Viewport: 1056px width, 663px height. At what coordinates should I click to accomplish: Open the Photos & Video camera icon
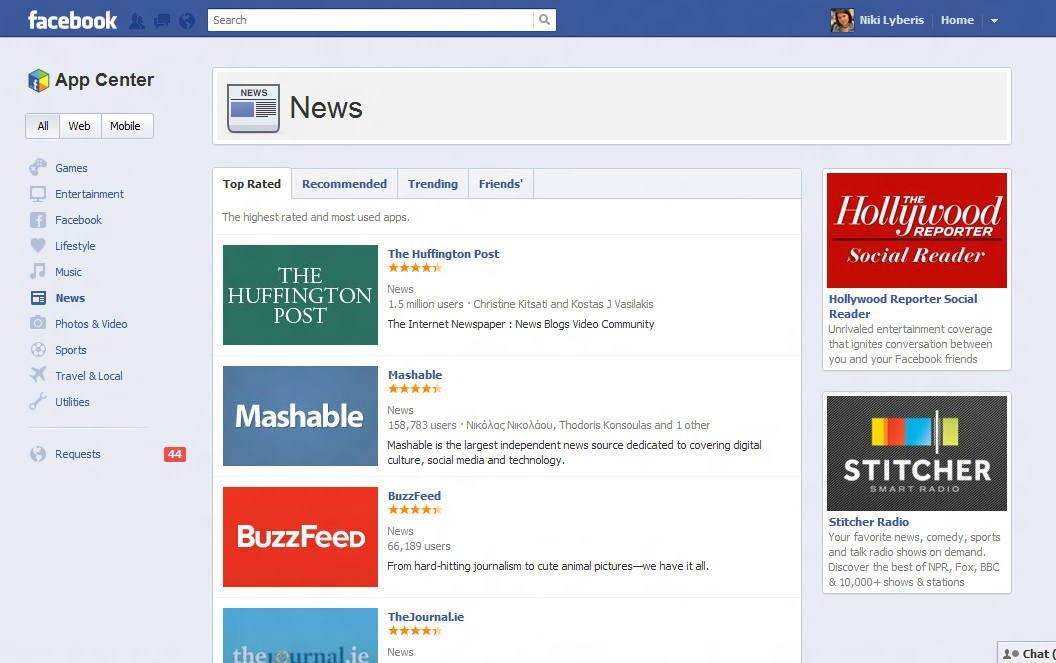coord(38,323)
